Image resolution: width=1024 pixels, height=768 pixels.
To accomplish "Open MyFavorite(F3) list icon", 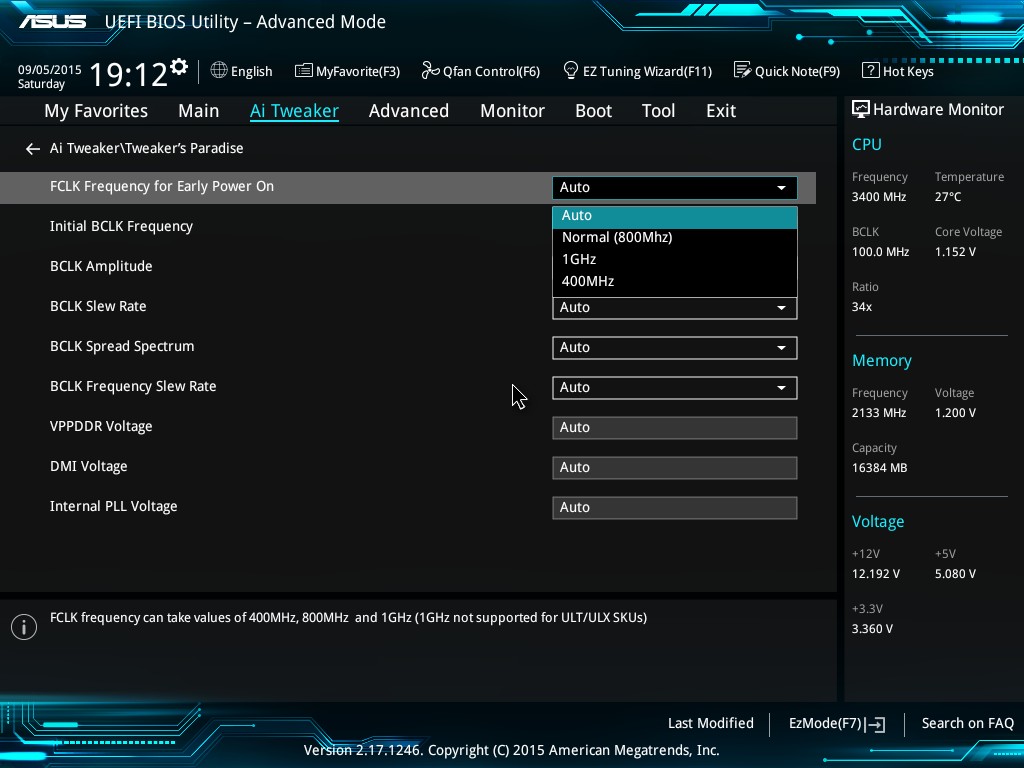I will [304, 71].
